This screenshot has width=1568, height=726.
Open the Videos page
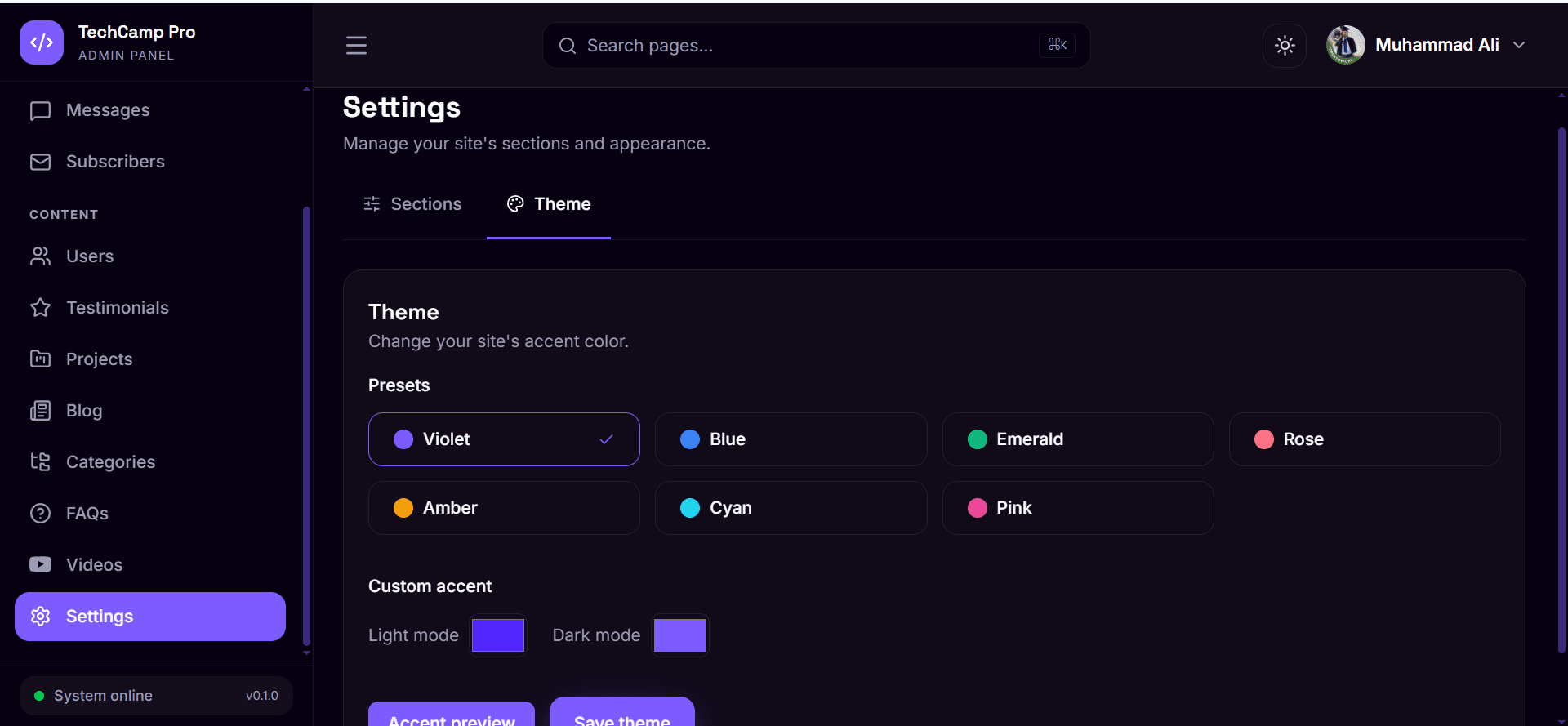click(150, 565)
